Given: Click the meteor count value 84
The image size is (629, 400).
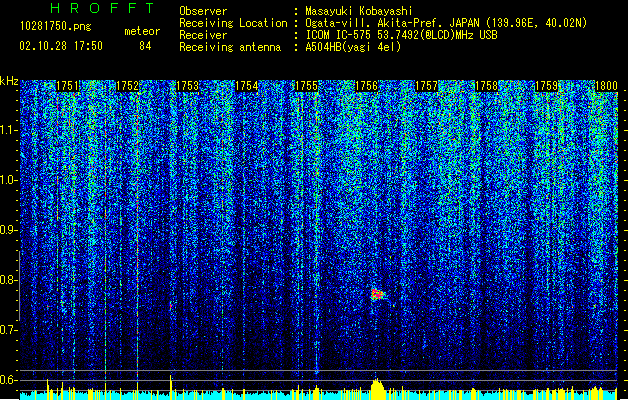Looking at the screenshot, I should (x=145, y=46).
